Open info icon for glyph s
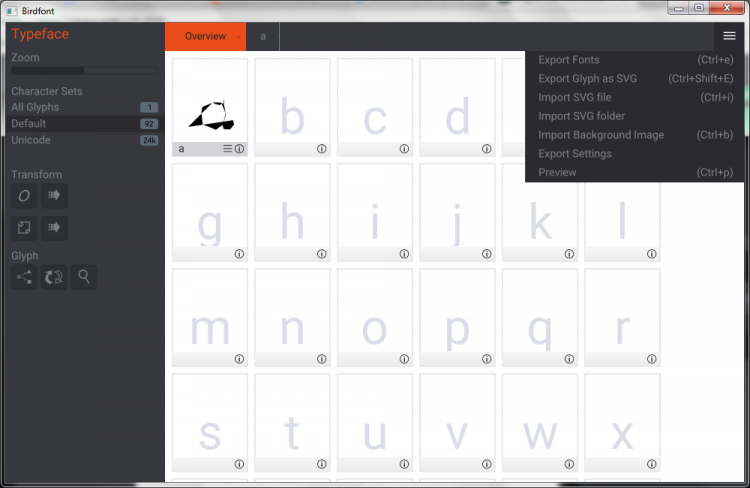The image size is (750, 488). pos(240,464)
